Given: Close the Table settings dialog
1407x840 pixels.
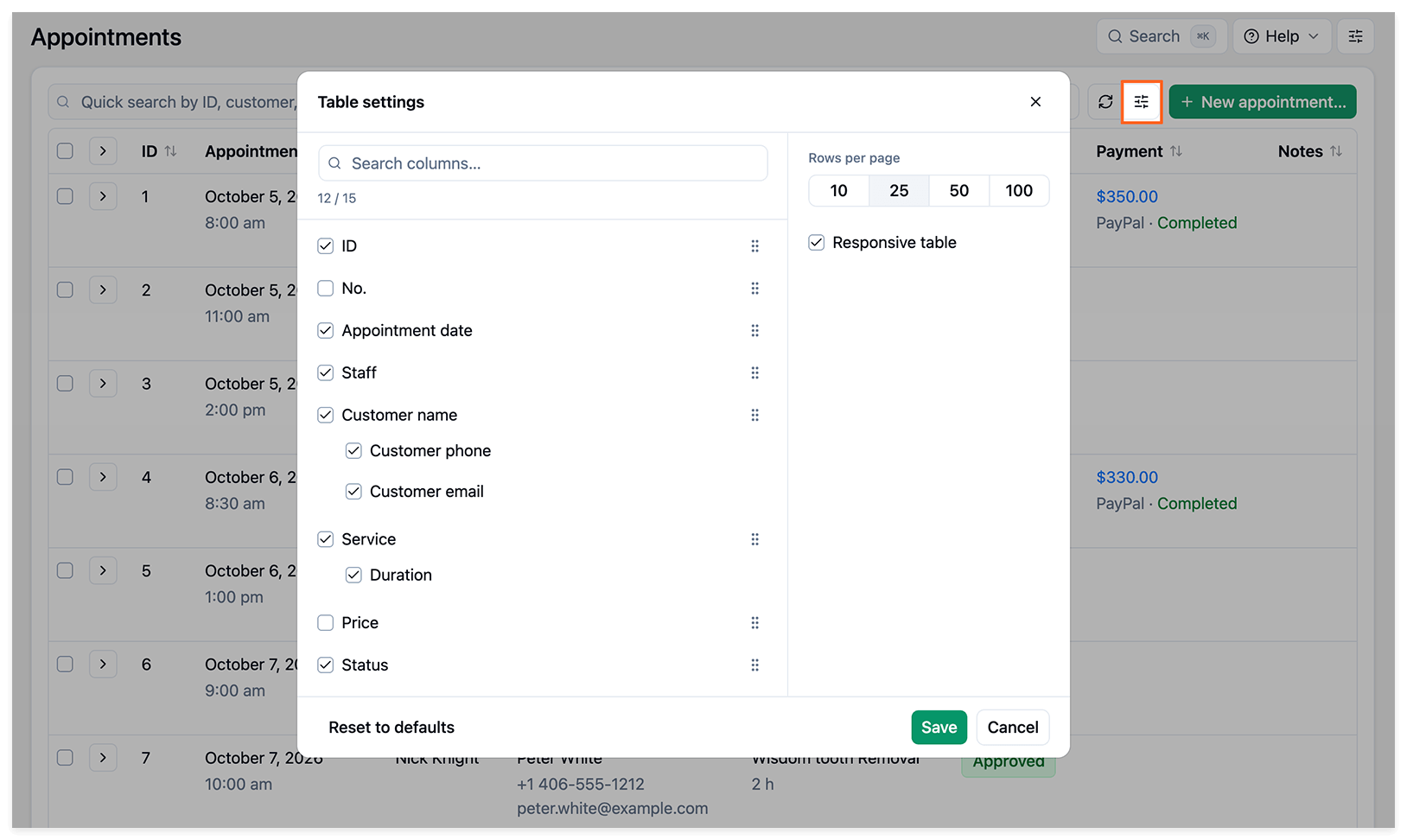Looking at the screenshot, I should pos(1035,102).
